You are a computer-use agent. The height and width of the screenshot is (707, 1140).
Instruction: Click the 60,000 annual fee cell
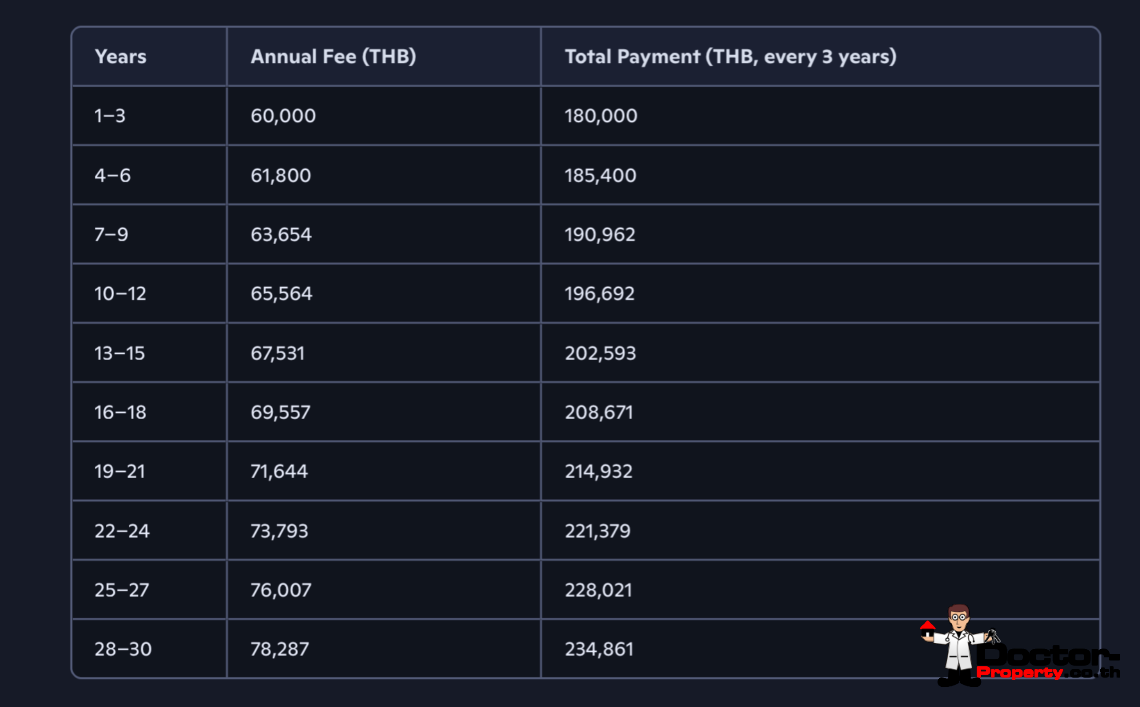pyautogui.click(x=283, y=116)
